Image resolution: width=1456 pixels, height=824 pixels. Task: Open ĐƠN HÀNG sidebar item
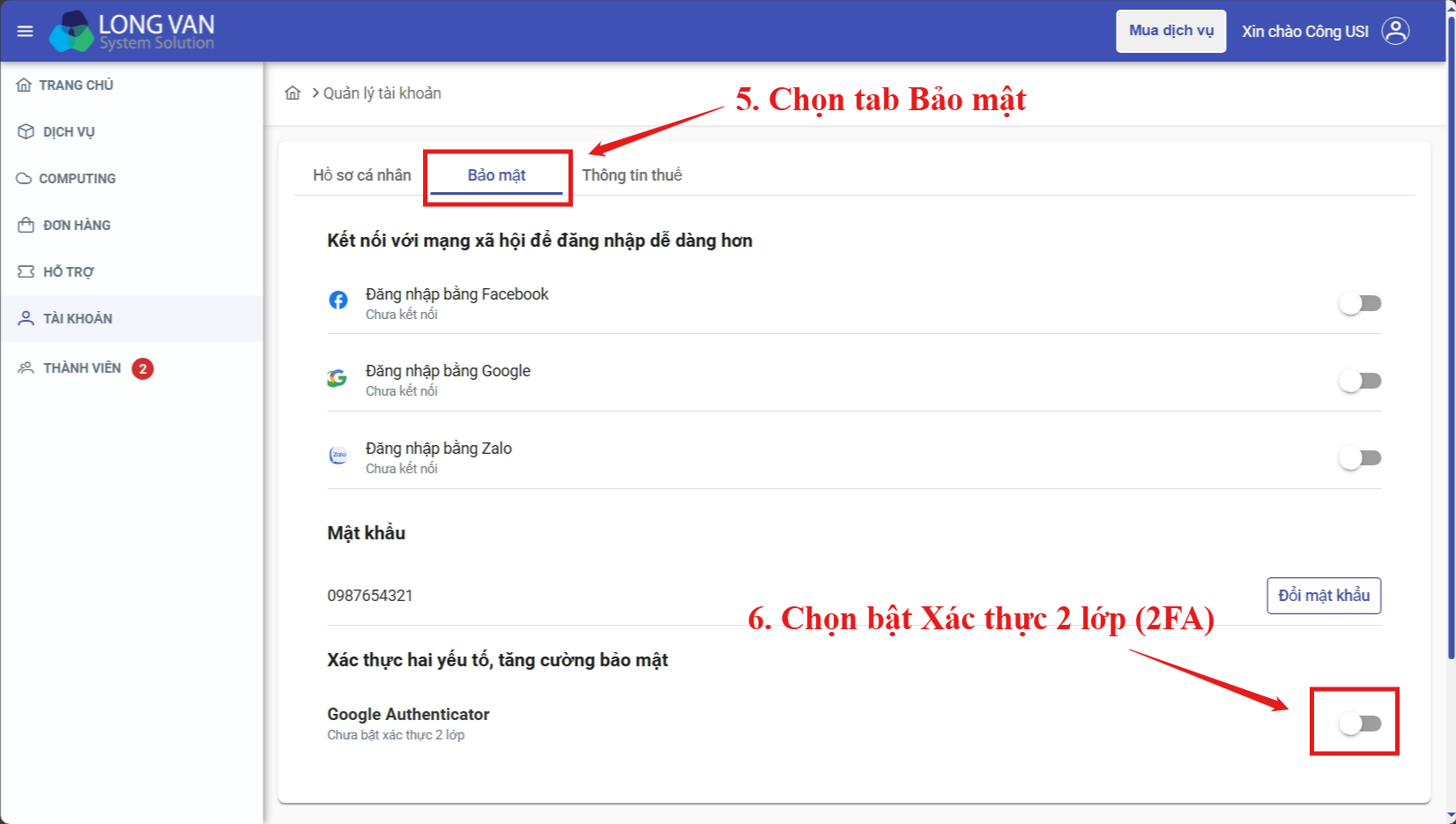pyautogui.click(x=132, y=225)
